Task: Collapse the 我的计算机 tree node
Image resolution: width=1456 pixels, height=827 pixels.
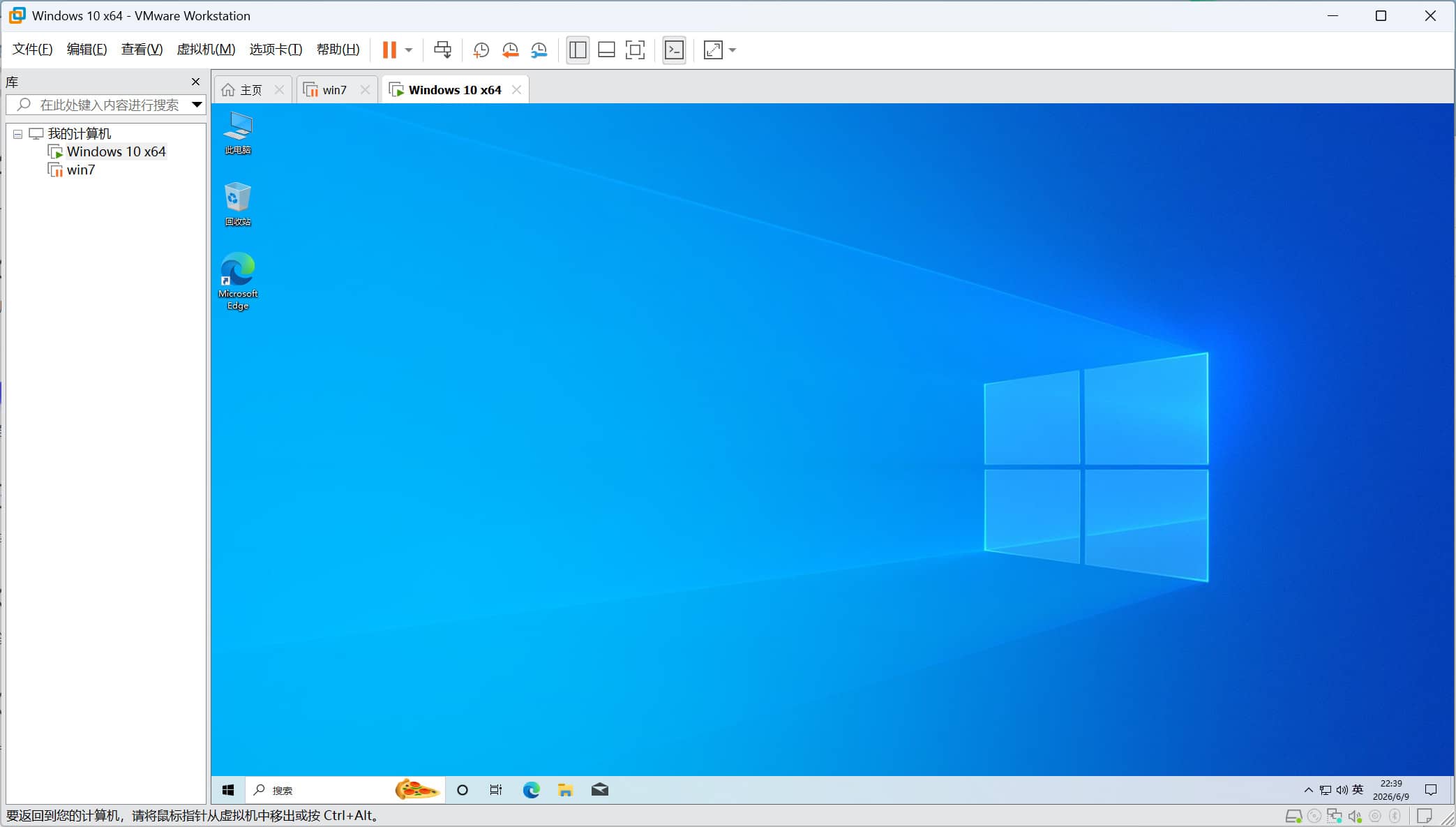Action: click(x=18, y=134)
